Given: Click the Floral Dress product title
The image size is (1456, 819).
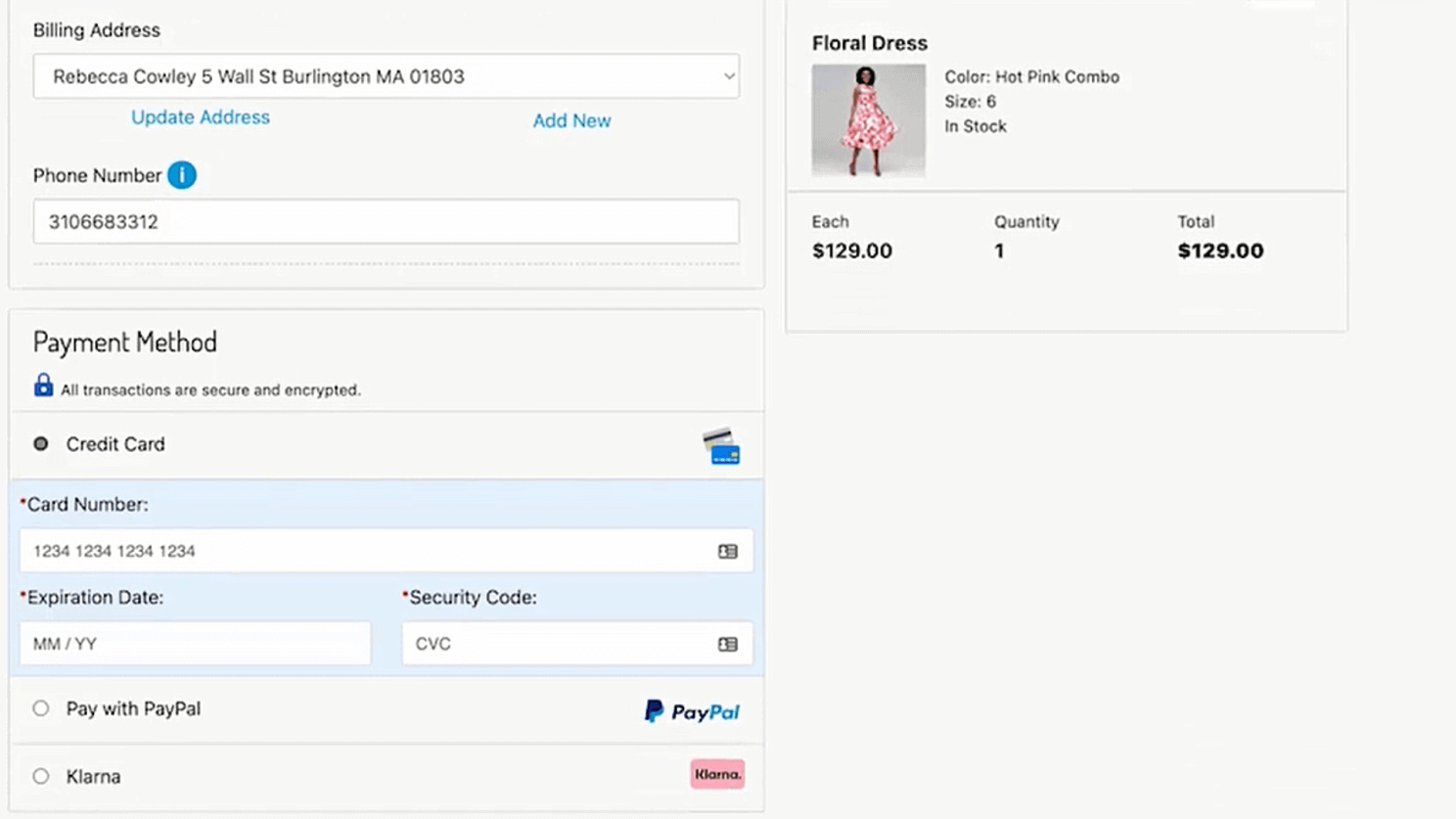Looking at the screenshot, I should pos(869,43).
